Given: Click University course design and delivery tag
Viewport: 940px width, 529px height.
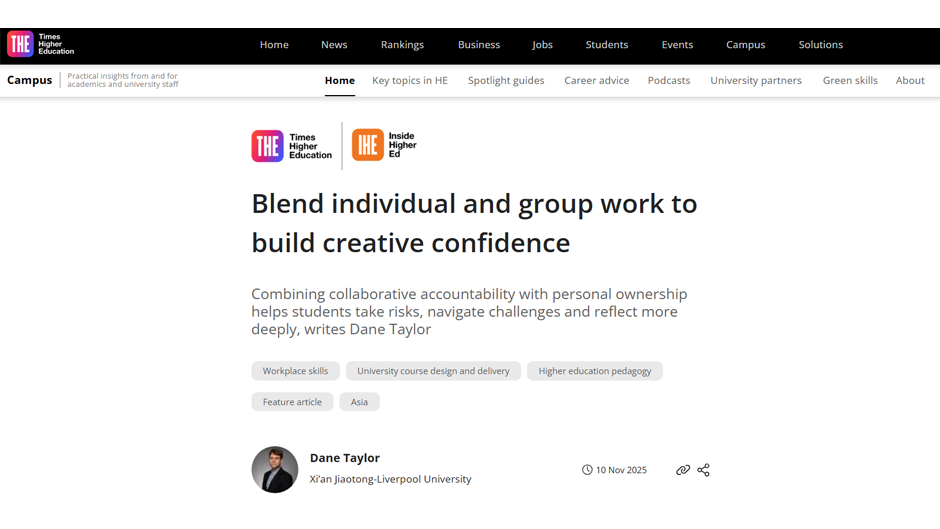Looking at the screenshot, I should point(433,371).
